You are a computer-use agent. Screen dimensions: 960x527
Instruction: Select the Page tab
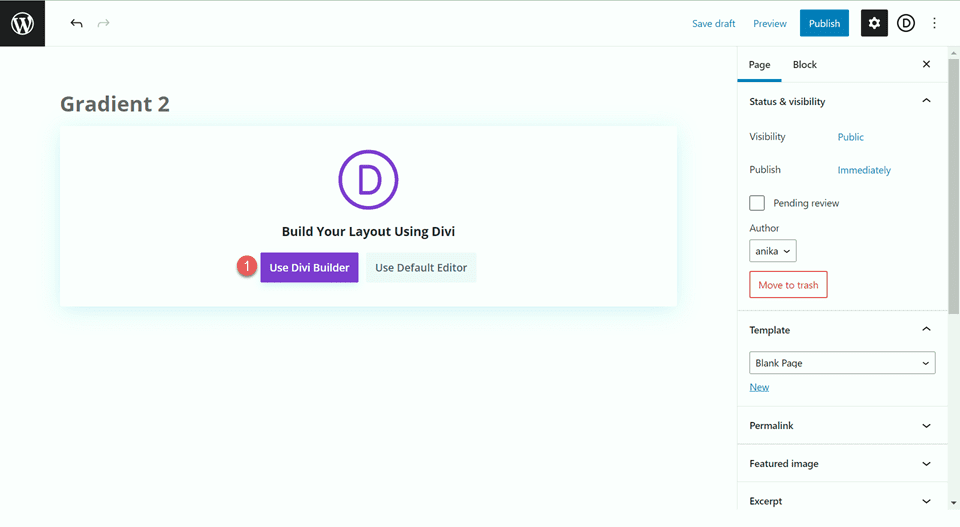tap(759, 65)
